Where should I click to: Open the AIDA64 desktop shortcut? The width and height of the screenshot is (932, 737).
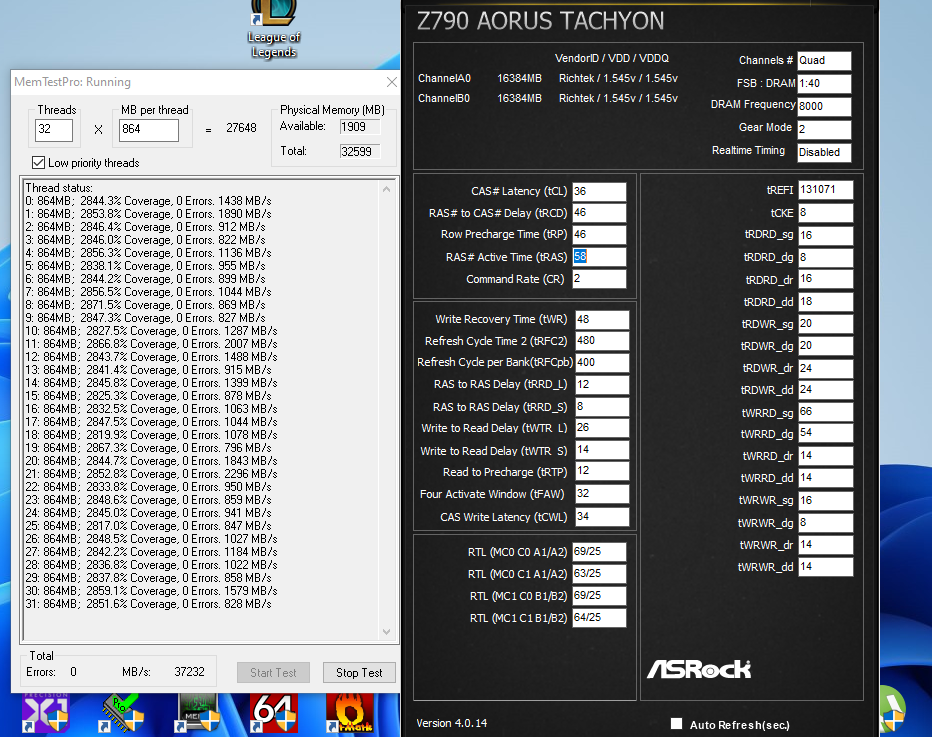coord(274,712)
